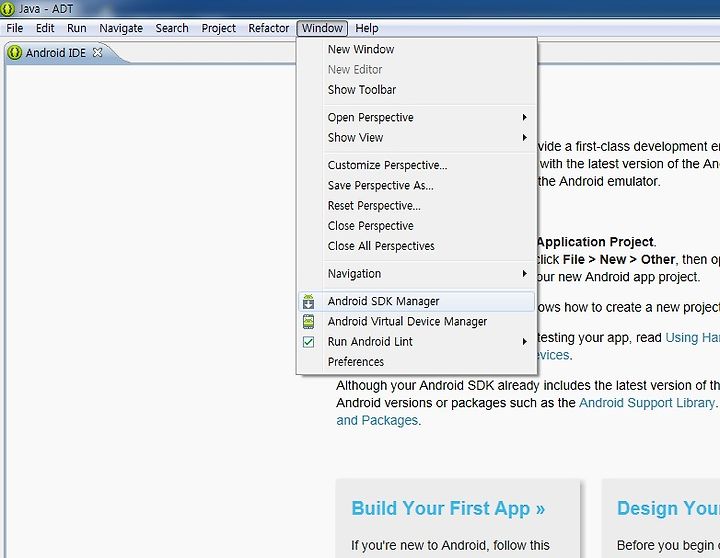Click the 'Before you begin' text
Image resolution: width=720 pixels, height=558 pixels.
coord(668,545)
